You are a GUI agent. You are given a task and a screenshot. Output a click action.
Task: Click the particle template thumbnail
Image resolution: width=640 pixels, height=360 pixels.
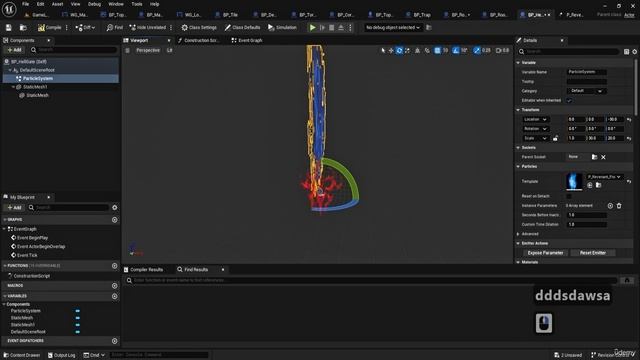point(574,181)
